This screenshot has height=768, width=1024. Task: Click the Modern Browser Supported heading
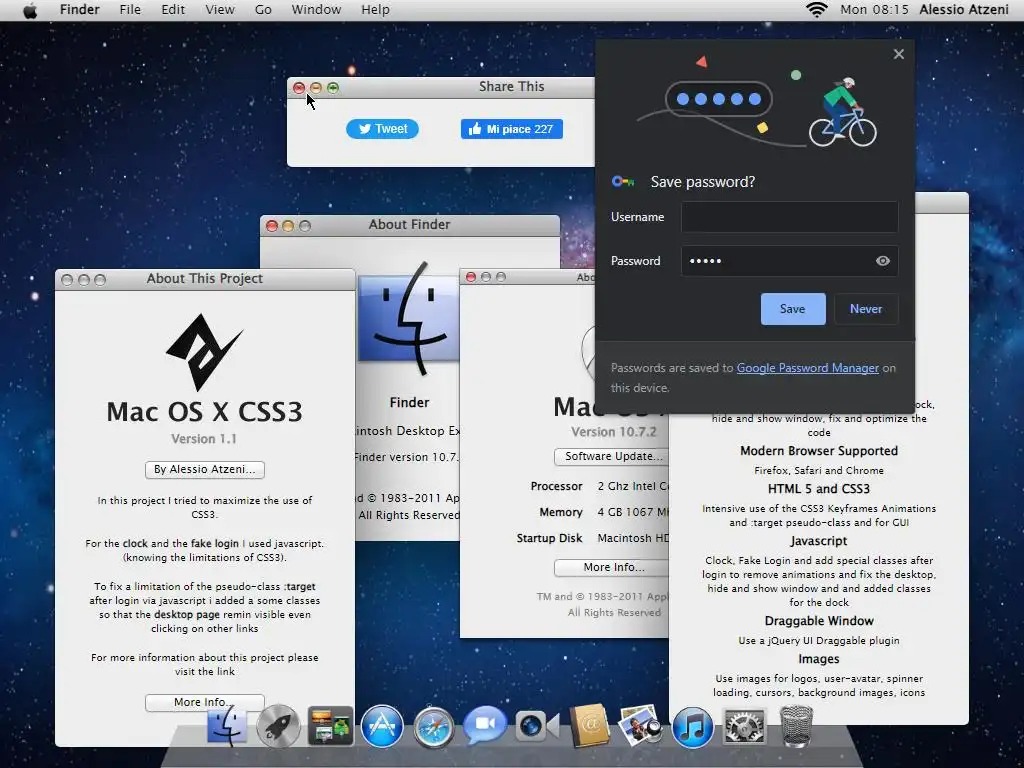[x=819, y=451]
